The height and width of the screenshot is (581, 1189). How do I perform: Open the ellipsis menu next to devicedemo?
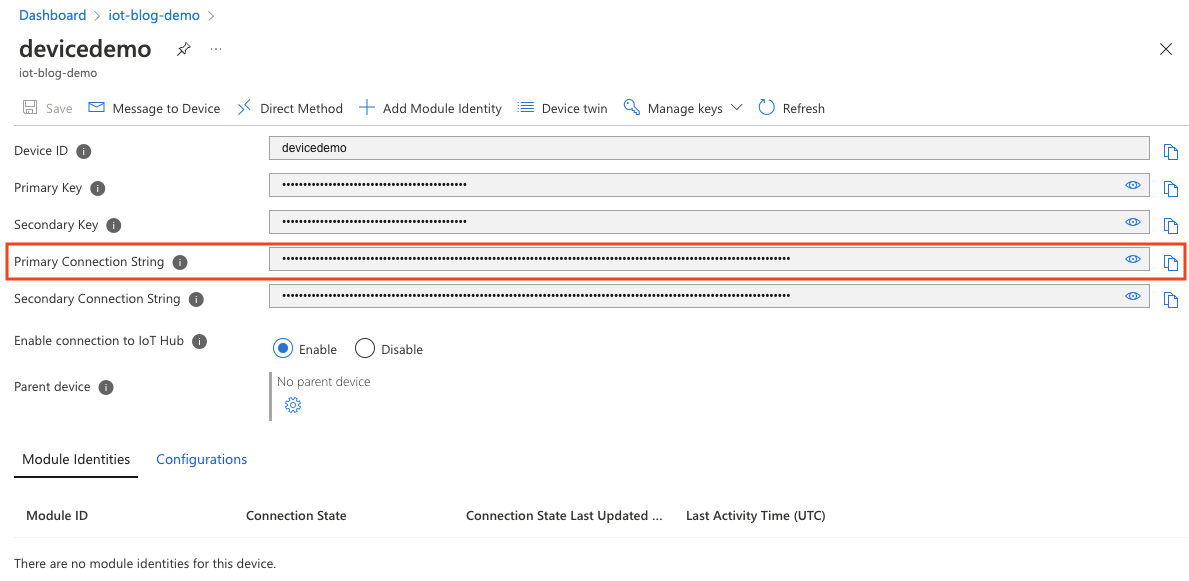(215, 48)
